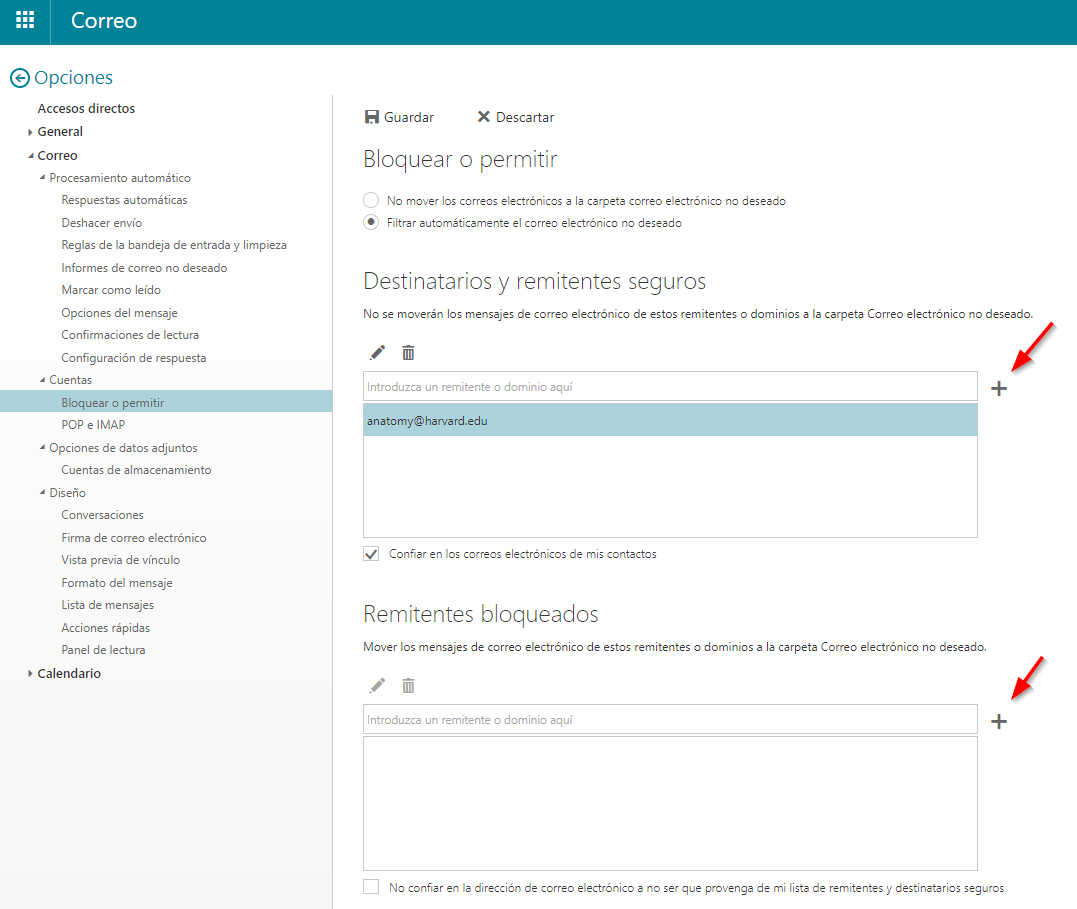The width and height of the screenshot is (1077, 909).
Task: Click the Guardar floppy disk icon
Action: pos(372,117)
